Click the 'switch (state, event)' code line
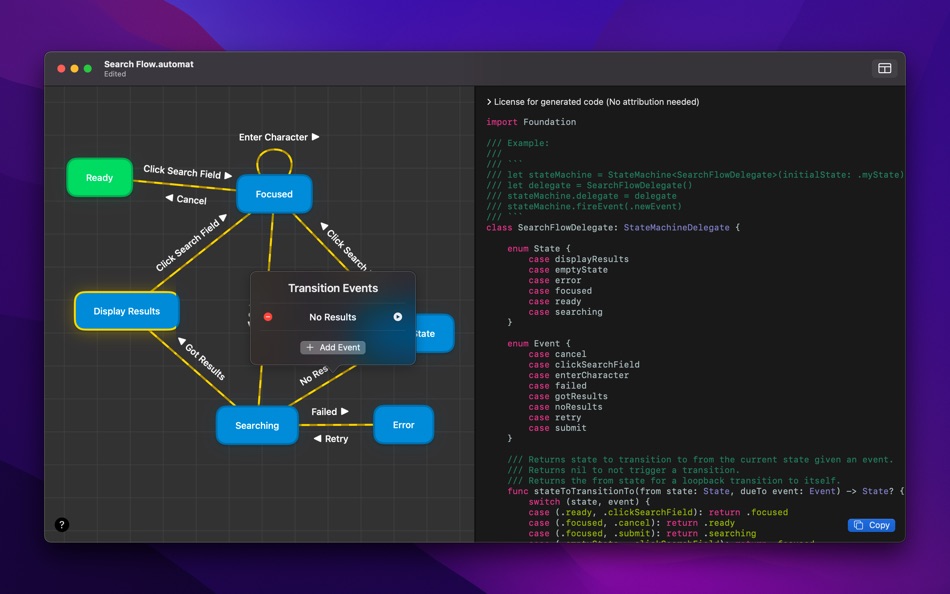Viewport: 950px width, 594px height. tap(588, 502)
